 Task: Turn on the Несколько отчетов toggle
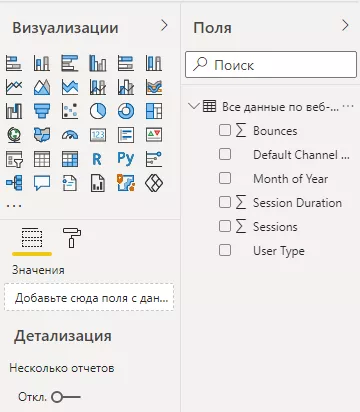[66, 397]
